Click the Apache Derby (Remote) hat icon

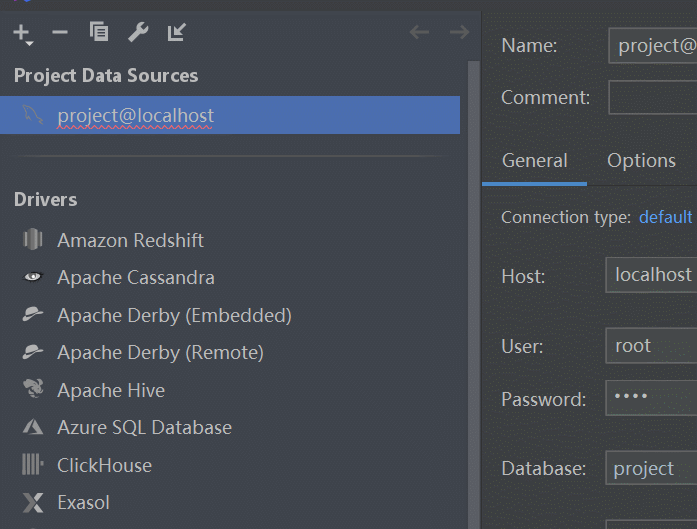33,352
